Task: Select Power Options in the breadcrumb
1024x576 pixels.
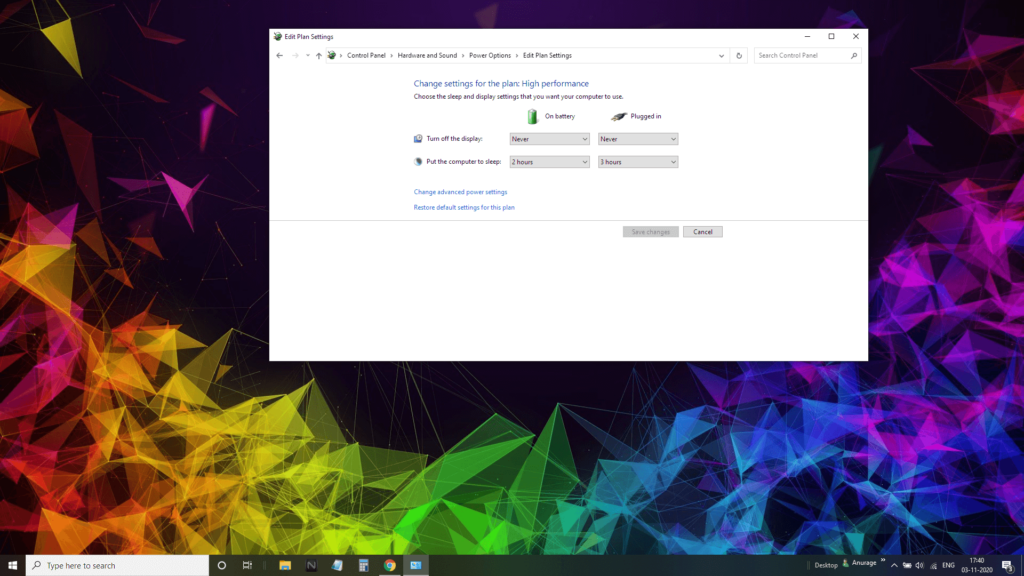Action: click(489, 55)
